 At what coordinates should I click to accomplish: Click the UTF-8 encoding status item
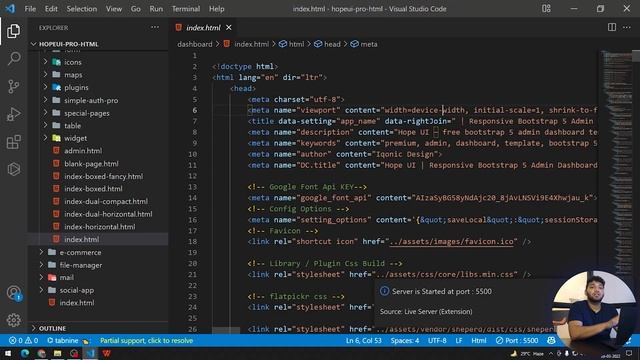coord(437,340)
